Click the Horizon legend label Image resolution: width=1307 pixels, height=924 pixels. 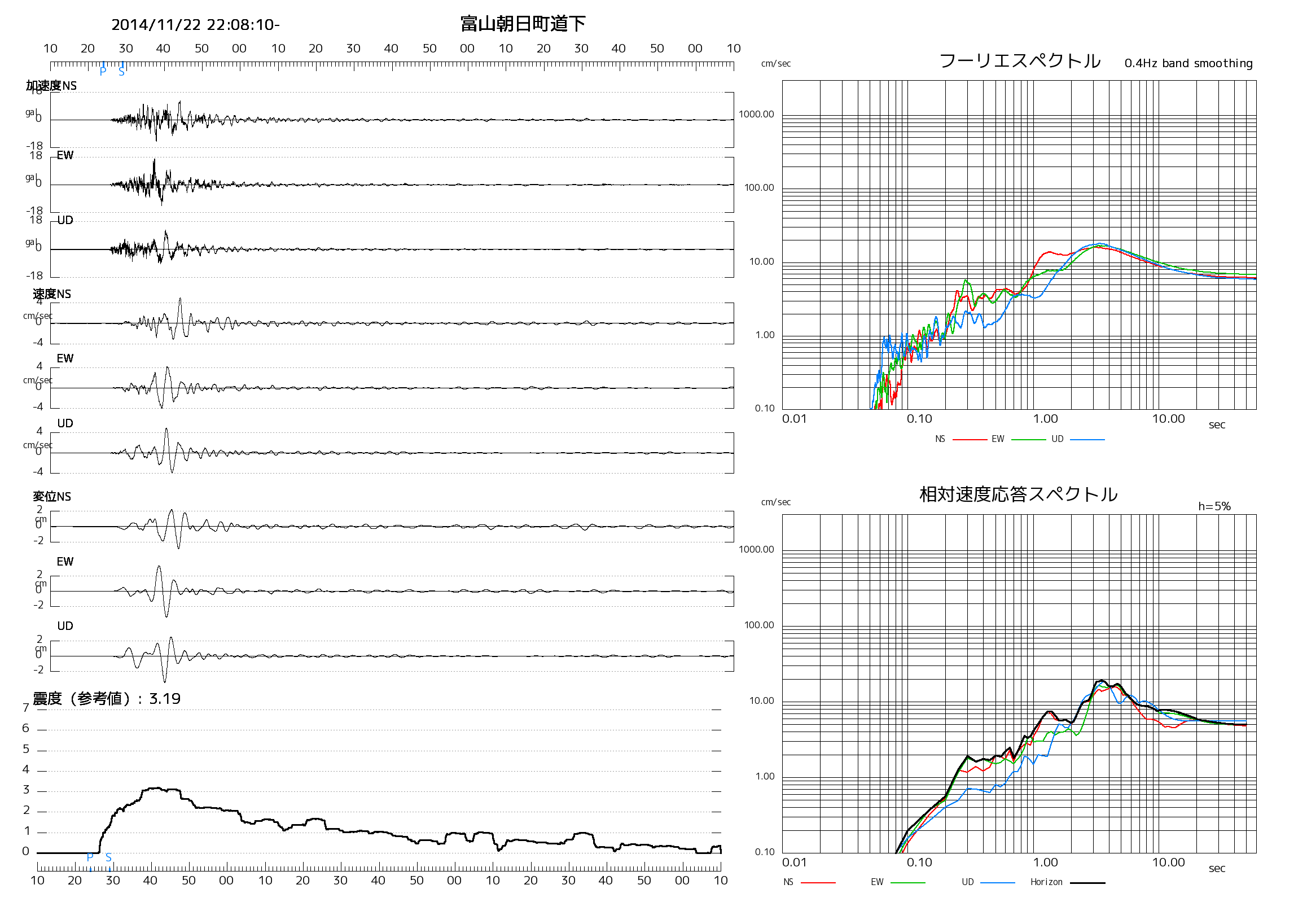click(x=1046, y=882)
